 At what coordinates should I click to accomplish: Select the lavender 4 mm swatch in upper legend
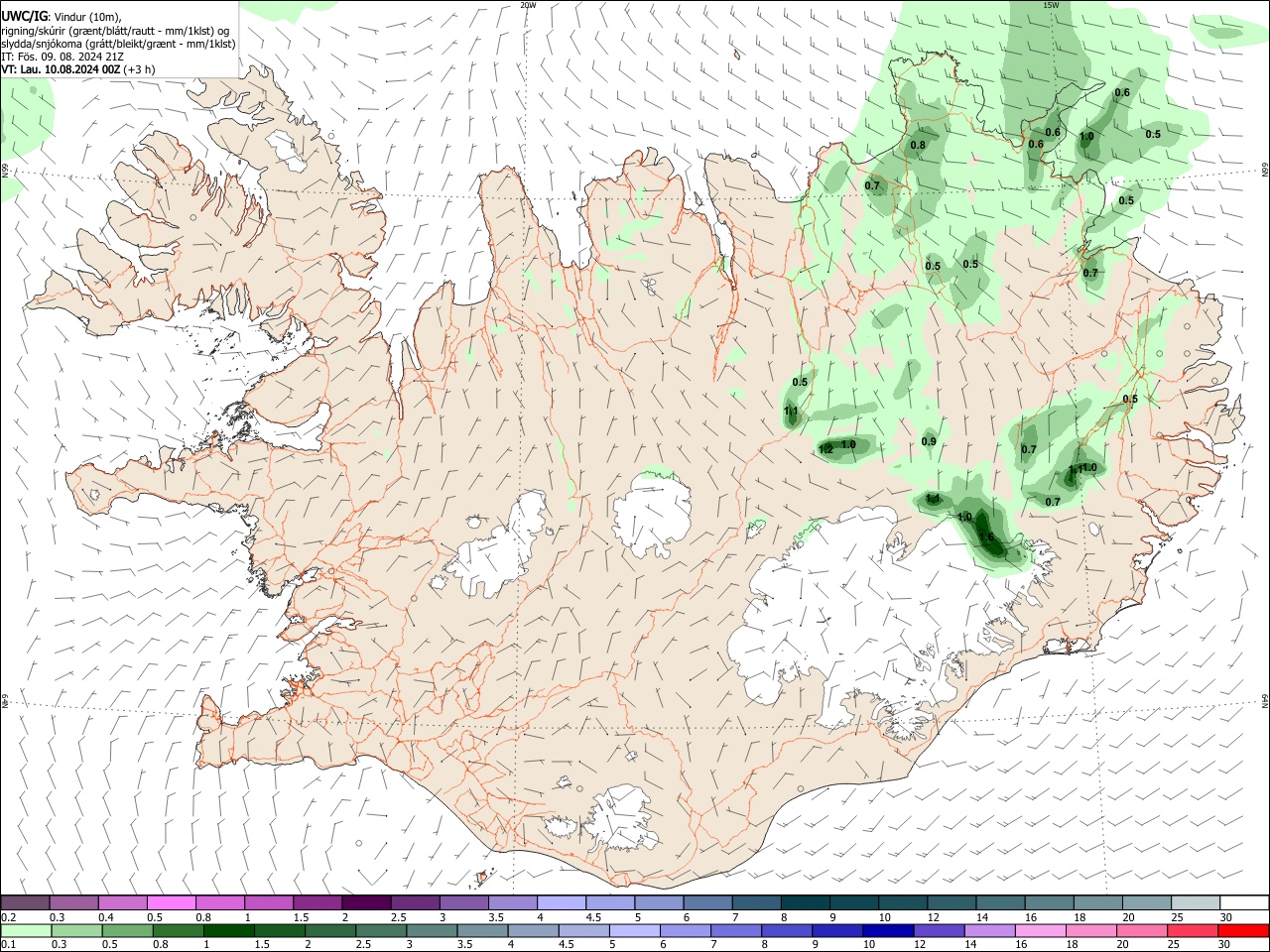point(561,902)
